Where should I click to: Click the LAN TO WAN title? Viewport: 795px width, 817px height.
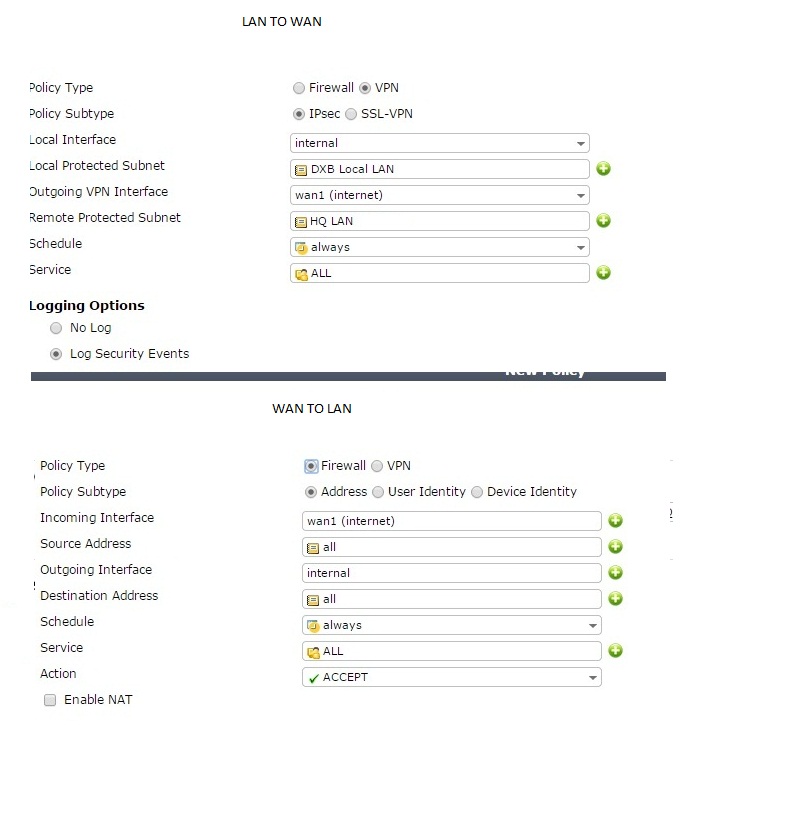tap(282, 22)
